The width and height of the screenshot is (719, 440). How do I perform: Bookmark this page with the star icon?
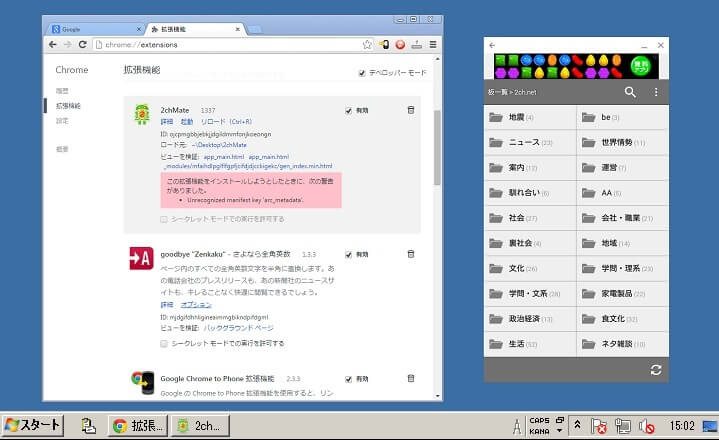tap(367, 44)
